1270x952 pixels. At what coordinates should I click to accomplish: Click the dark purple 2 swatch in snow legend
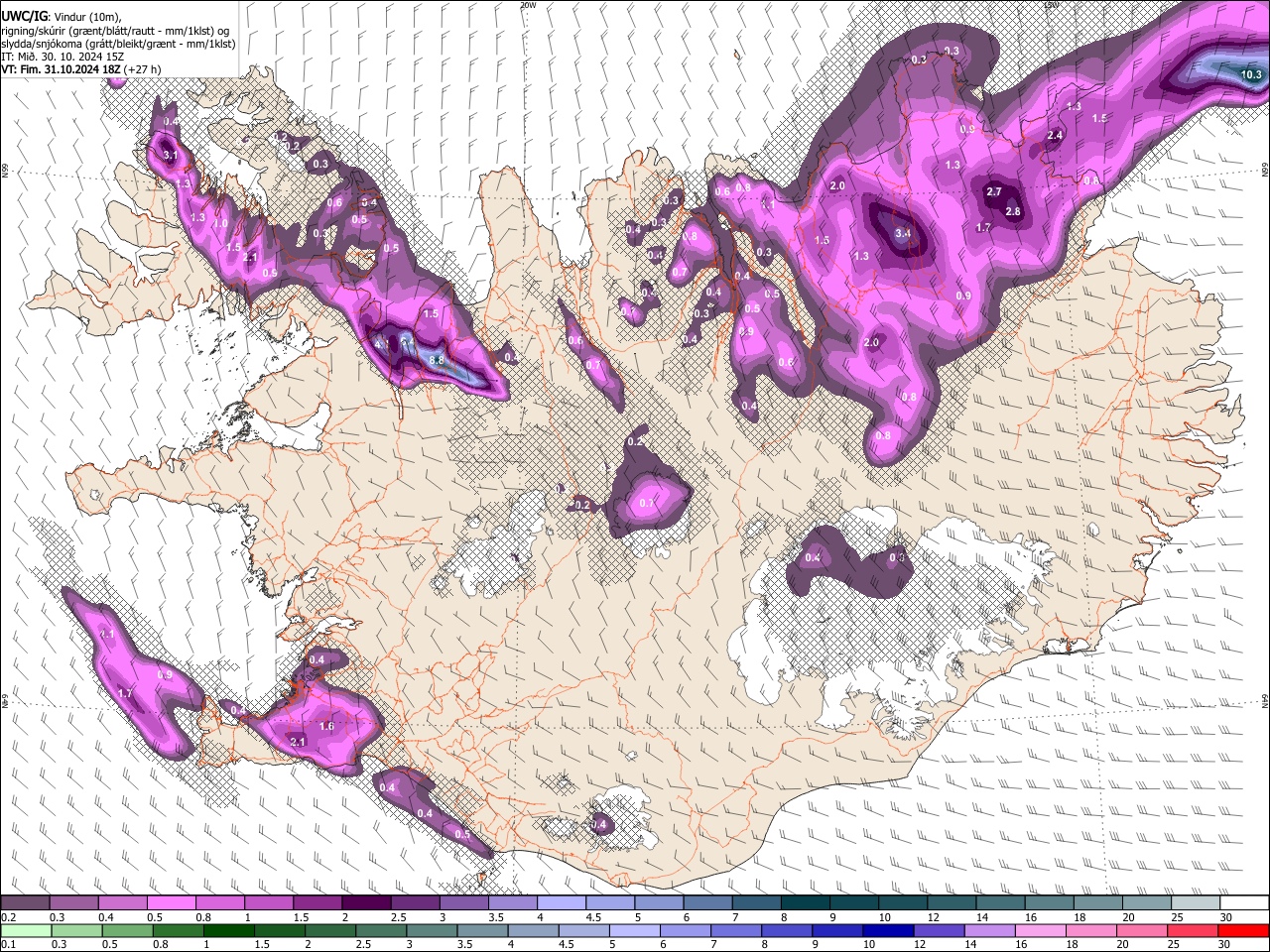[365, 902]
